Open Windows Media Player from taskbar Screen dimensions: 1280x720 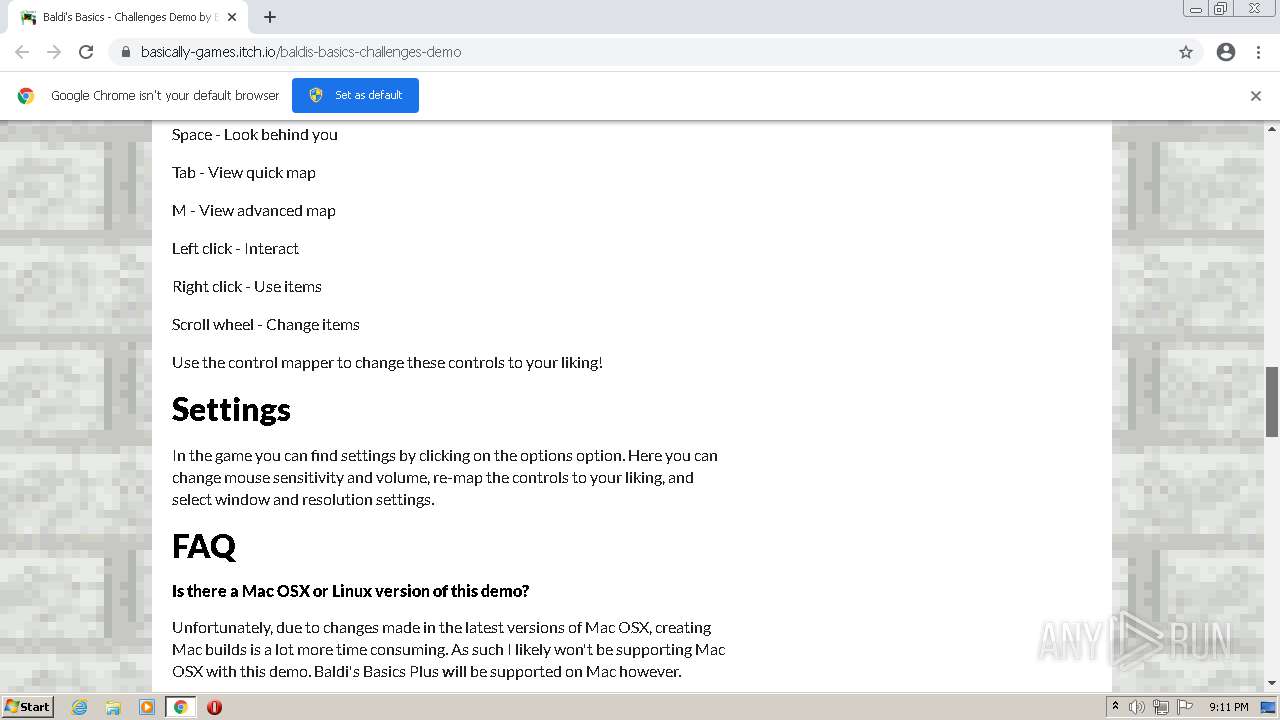point(147,707)
